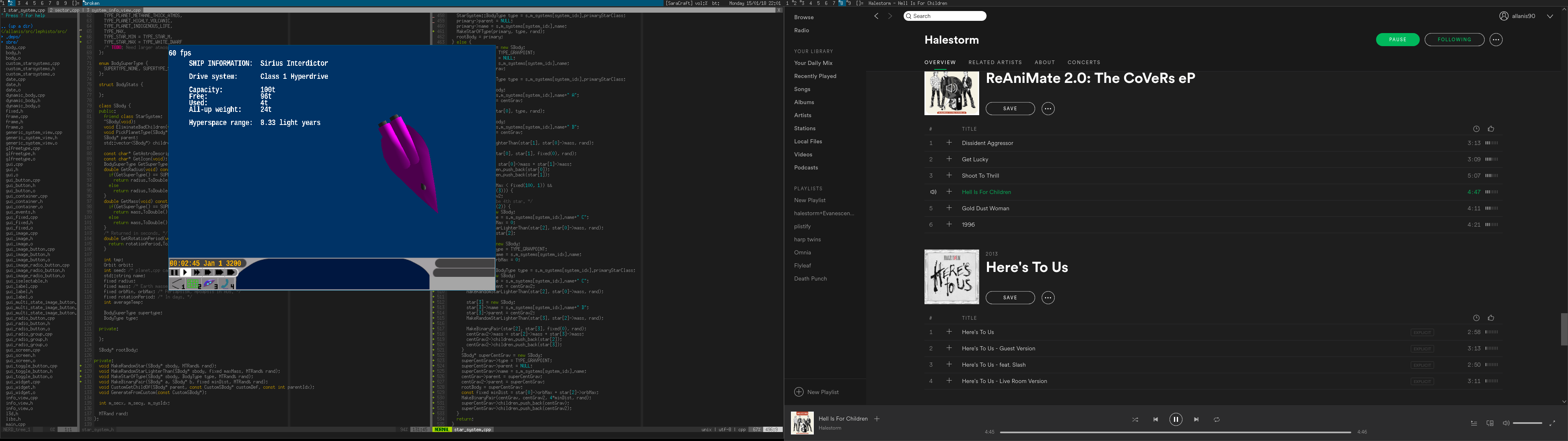Adjust the Spotify volume slider
Screen dimensions: 1568x441
coord(1527,423)
